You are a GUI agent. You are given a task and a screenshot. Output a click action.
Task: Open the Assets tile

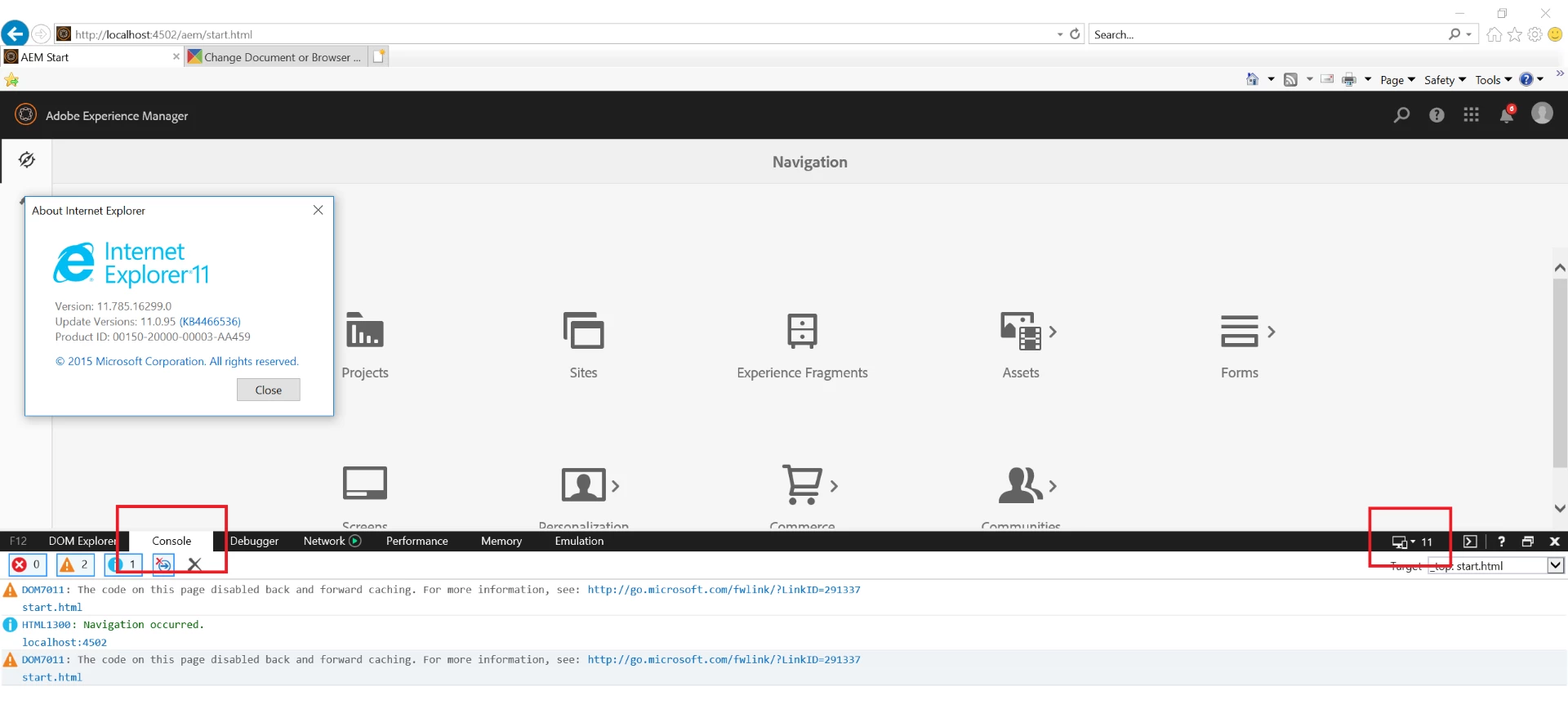point(1021,346)
